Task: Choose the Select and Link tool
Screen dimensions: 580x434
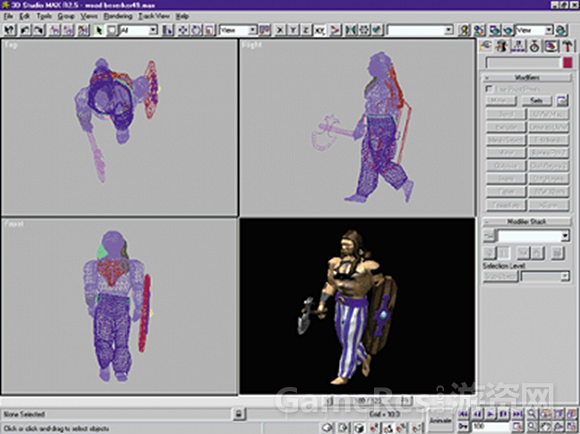Action: point(55,30)
